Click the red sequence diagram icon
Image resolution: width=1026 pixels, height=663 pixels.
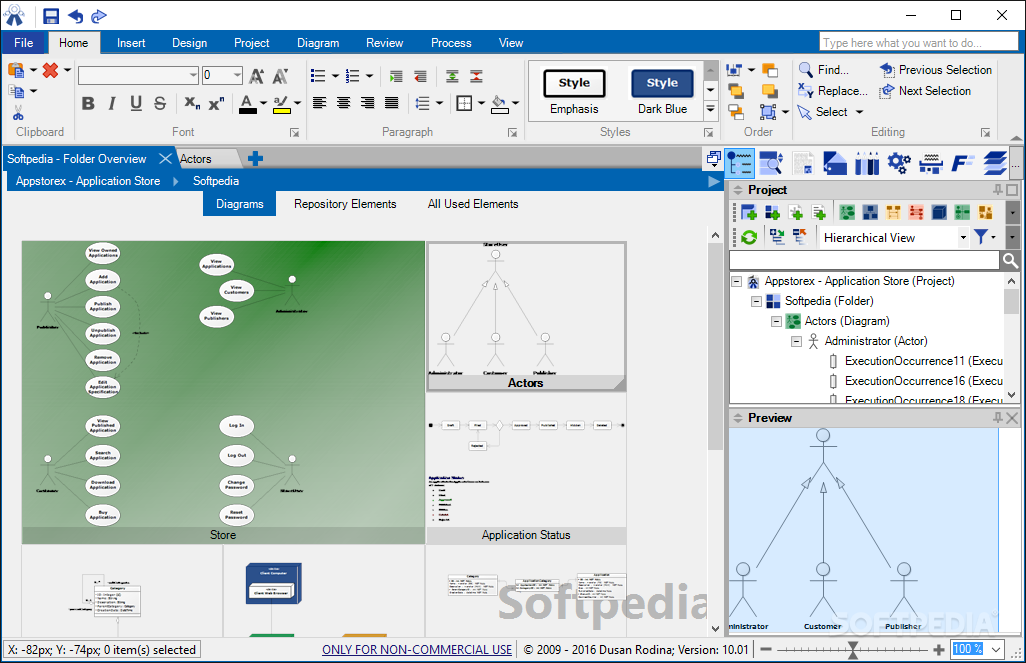point(916,212)
